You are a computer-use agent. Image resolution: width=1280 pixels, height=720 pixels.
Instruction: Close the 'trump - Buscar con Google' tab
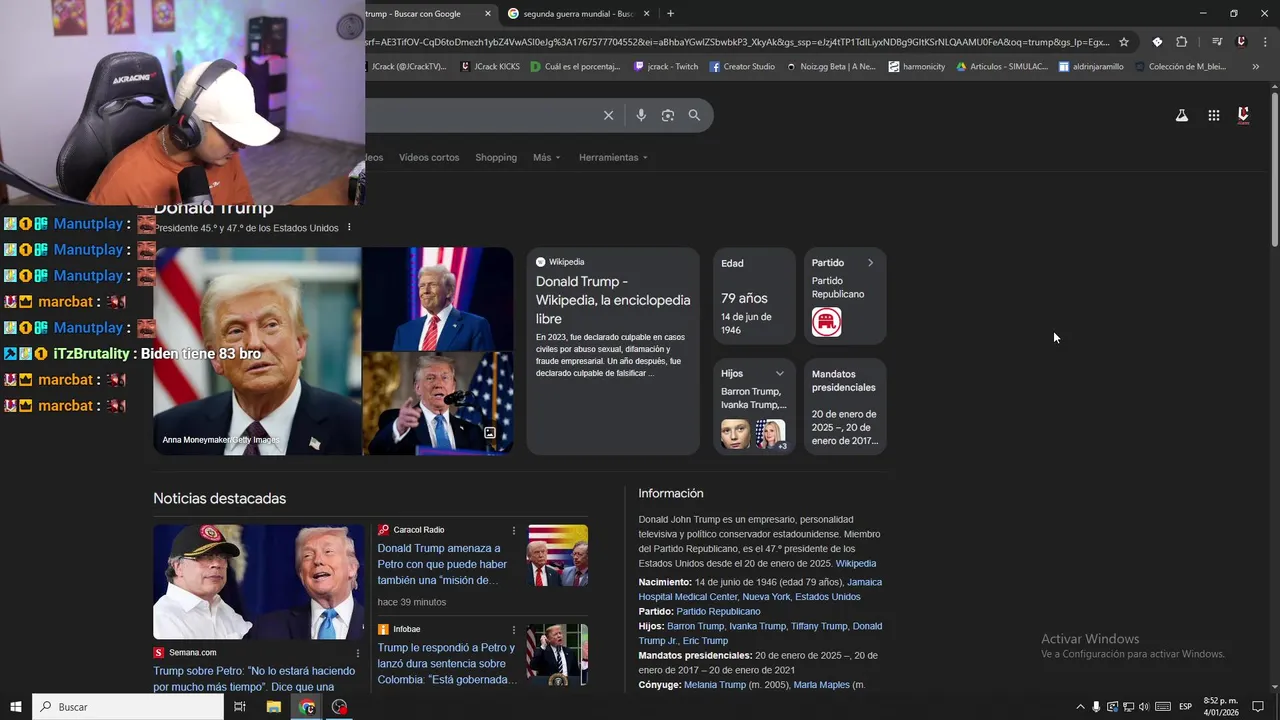point(488,14)
